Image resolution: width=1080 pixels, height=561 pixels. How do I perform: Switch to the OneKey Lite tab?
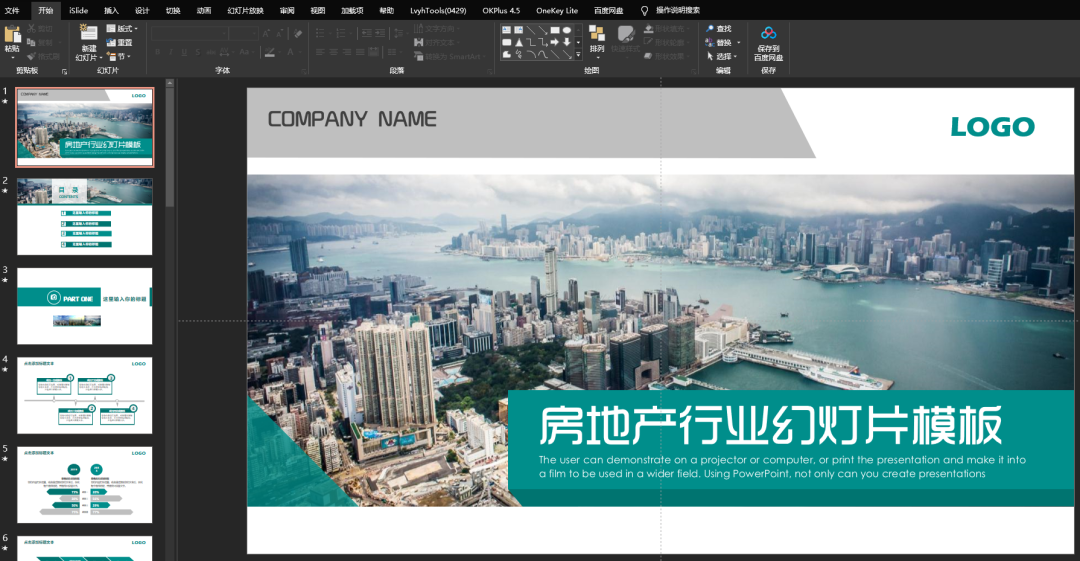coord(557,10)
